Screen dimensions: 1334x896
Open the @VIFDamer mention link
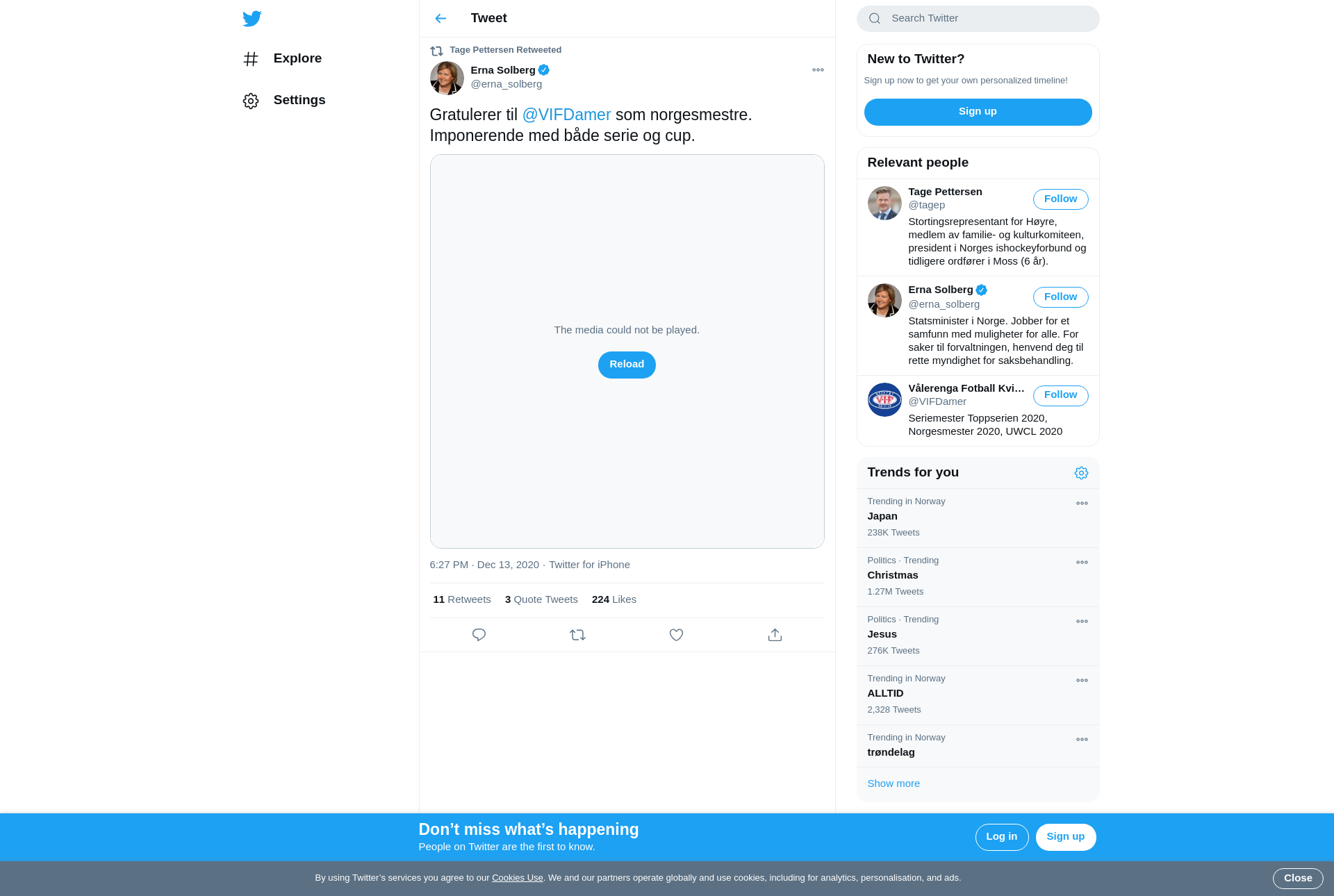(566, 115)
